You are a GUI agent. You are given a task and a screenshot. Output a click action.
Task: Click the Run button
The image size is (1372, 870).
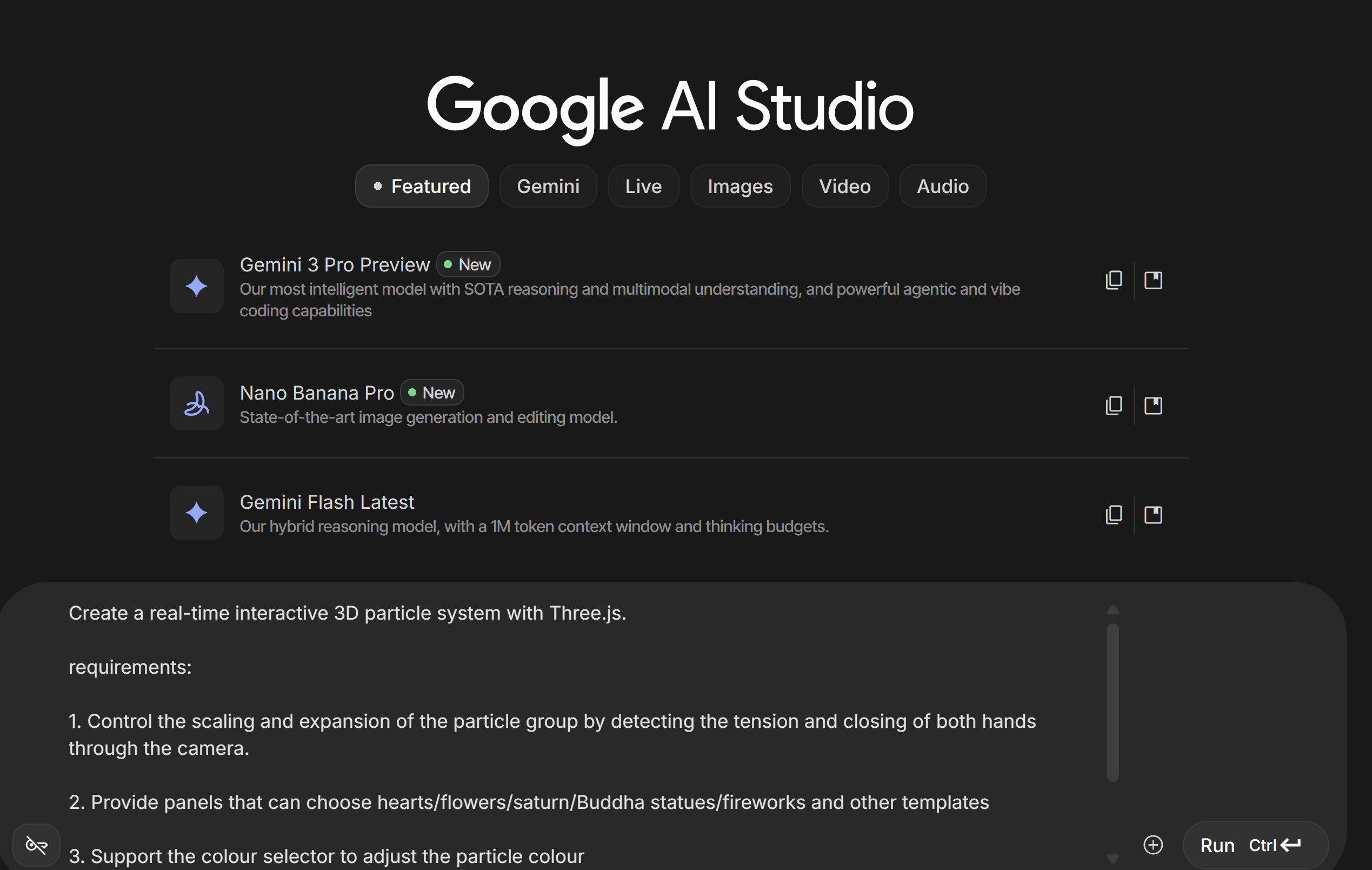[x=1256, y=845]
